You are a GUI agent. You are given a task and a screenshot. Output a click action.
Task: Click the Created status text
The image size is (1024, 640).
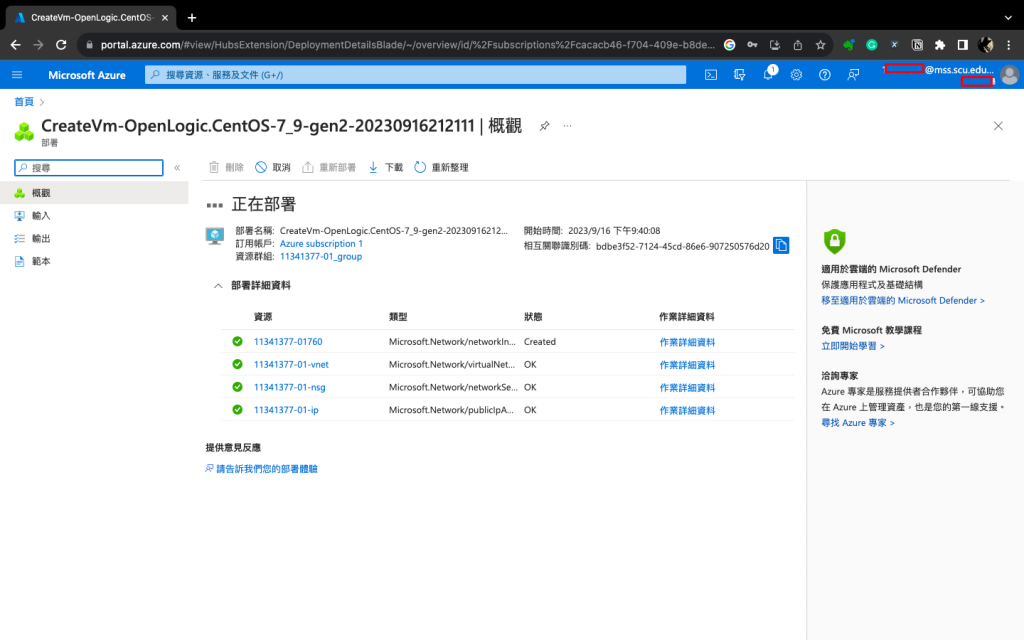539,342
